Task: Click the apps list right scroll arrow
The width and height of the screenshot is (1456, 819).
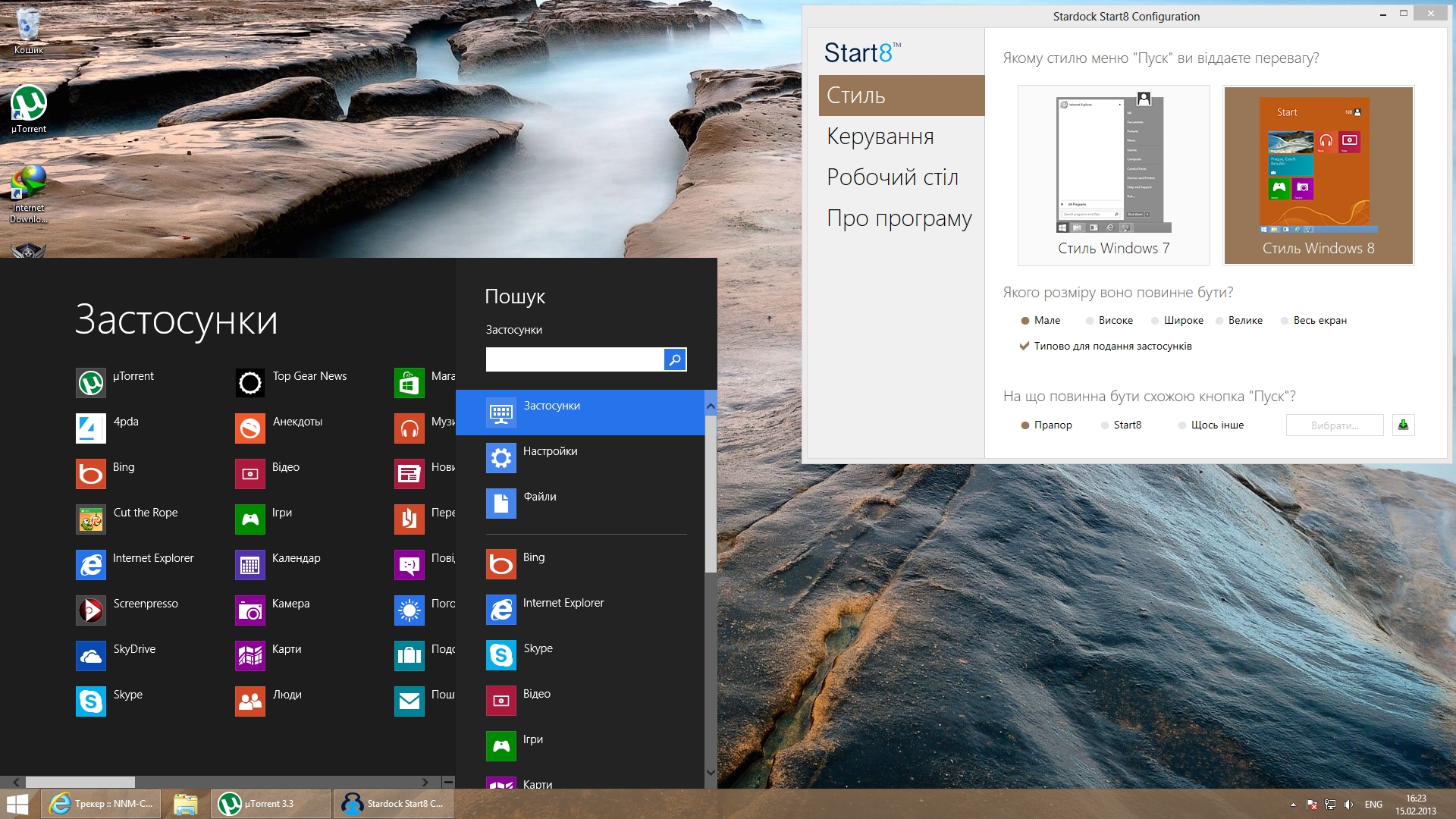Action: click(x=425, y=782)
